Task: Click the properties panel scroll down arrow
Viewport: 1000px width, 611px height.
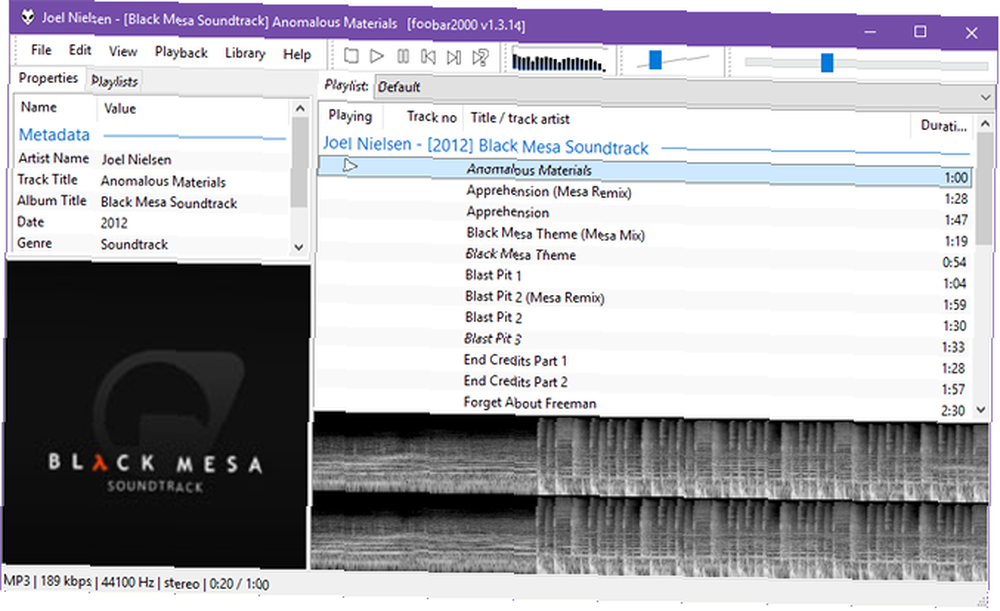Action: tap(298, 247)
